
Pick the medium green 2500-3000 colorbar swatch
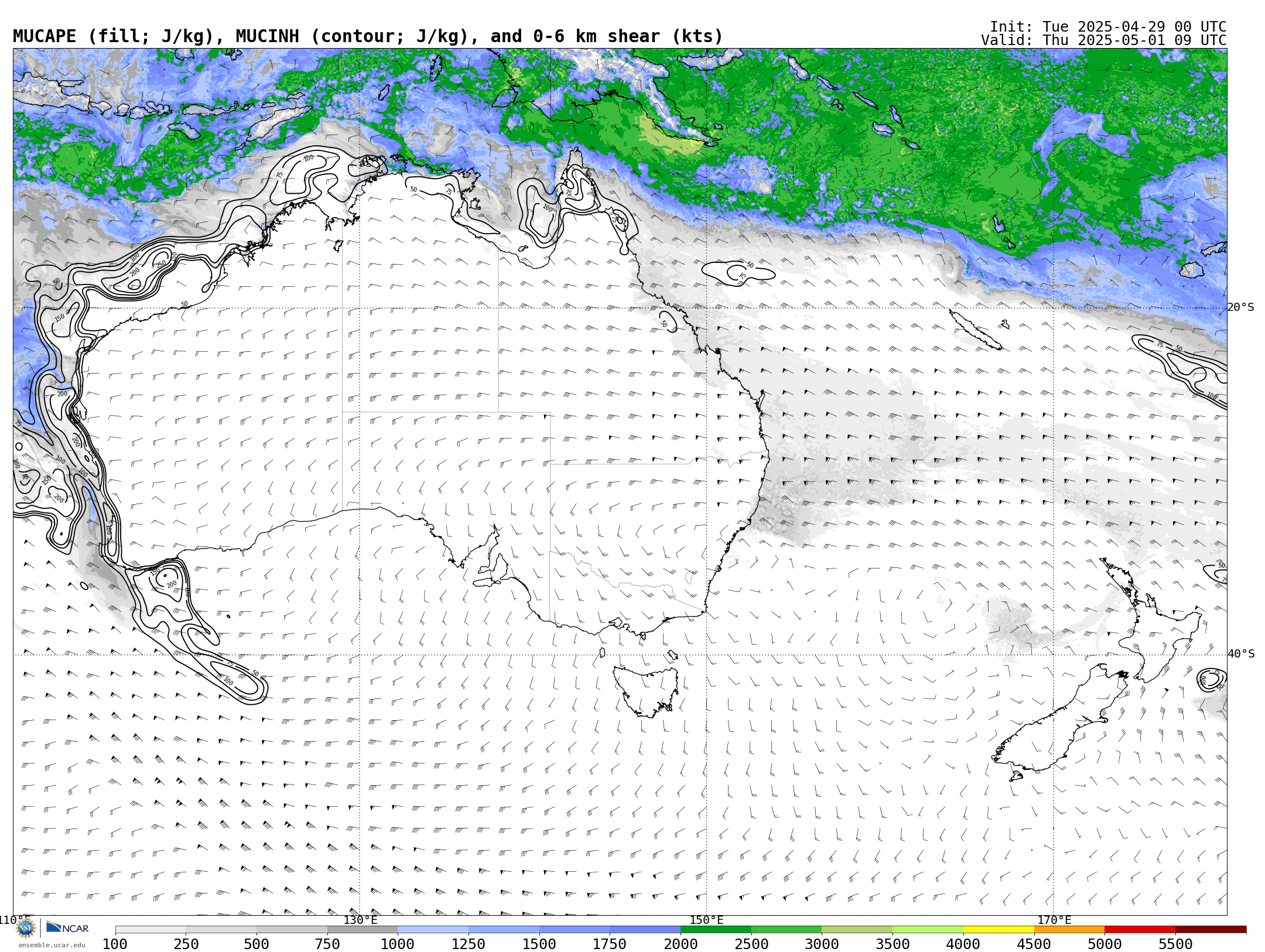click(787, 930)
